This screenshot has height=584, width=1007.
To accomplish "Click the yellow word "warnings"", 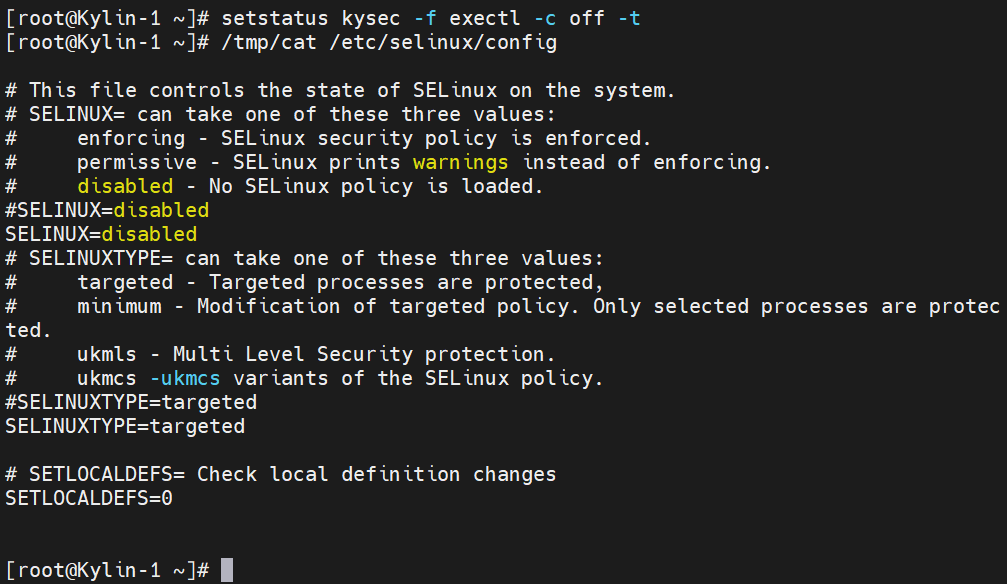I will click(461, 162).
